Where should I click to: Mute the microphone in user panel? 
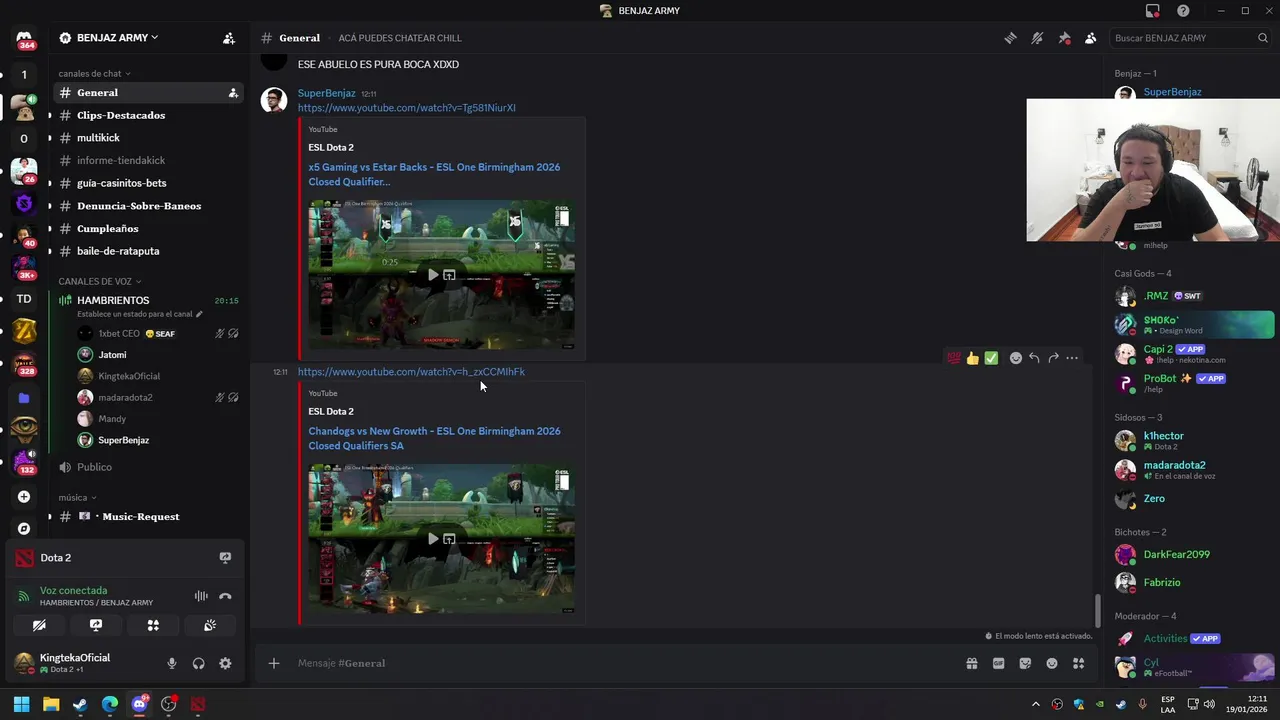(x=172, y=663)
